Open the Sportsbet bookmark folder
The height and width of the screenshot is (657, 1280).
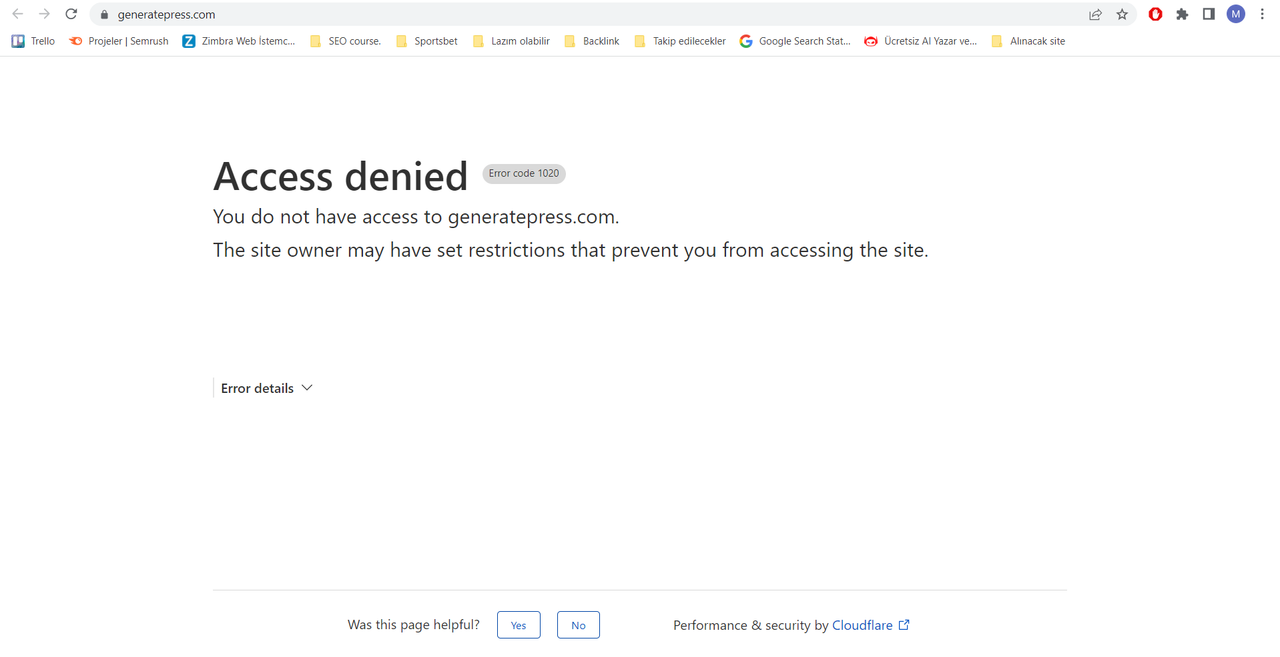(x=427, y=41)
